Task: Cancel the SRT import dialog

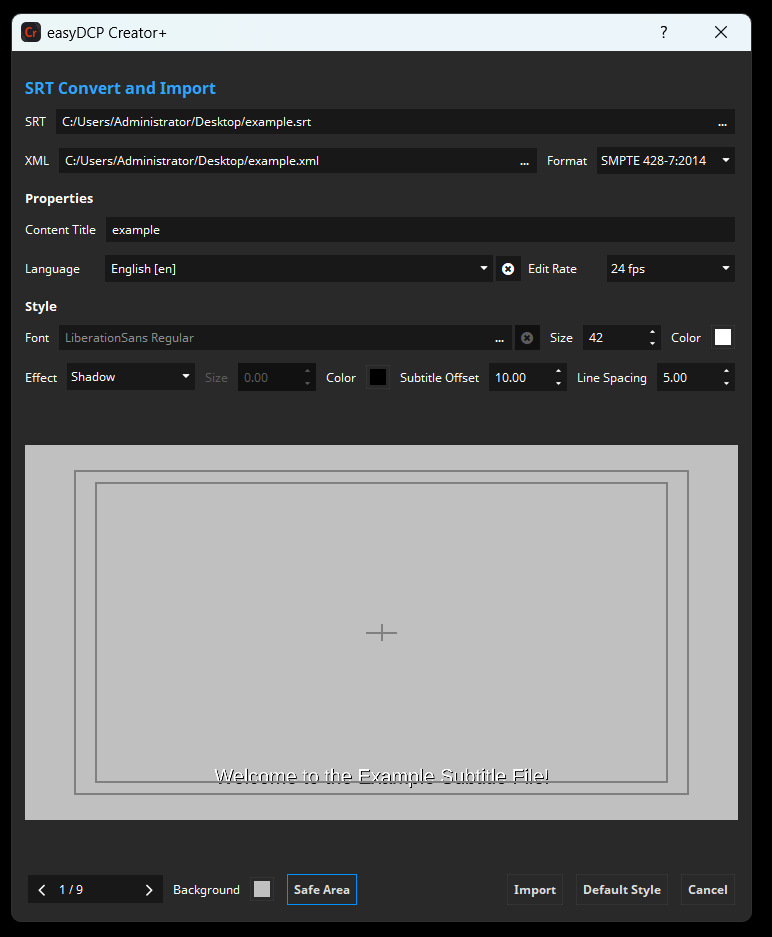Action: click(707, 890)
